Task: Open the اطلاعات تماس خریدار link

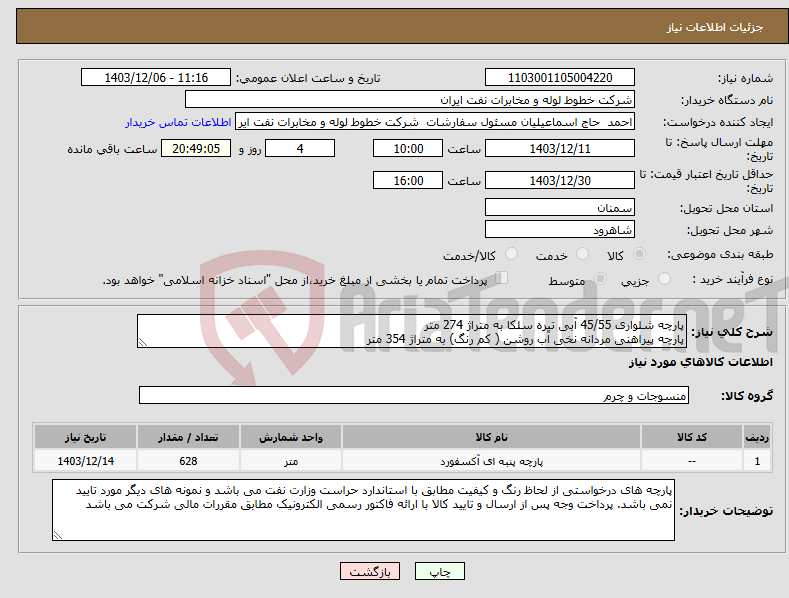Action: click(x=178, y=122)
